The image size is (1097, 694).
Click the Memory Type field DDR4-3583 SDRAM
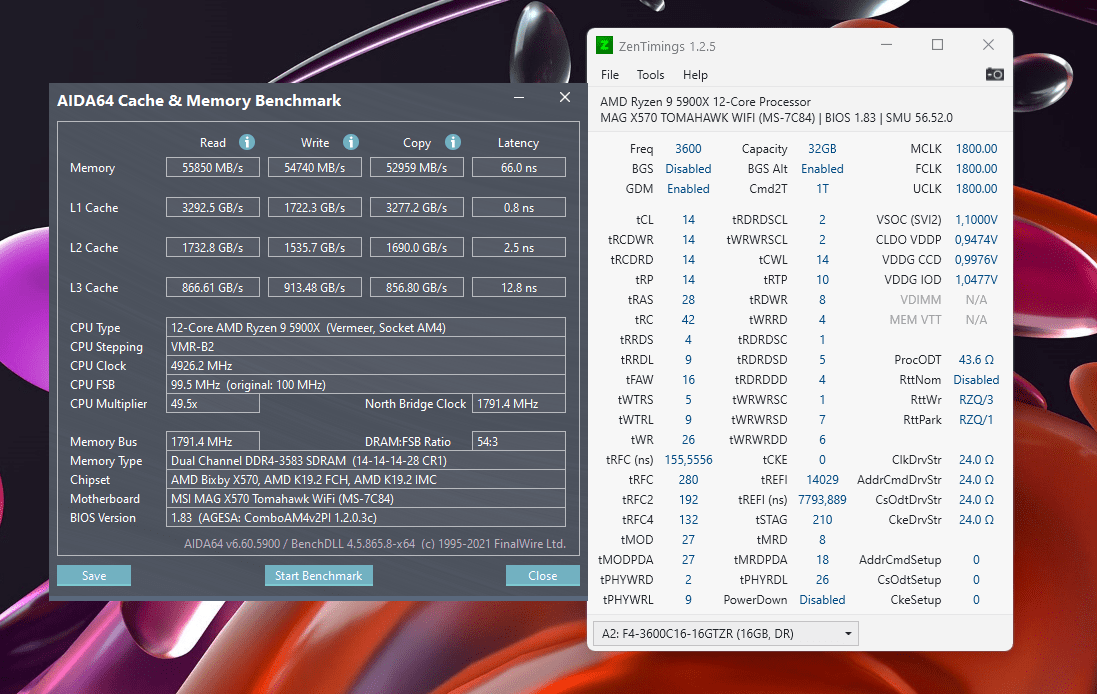point(366,460)
